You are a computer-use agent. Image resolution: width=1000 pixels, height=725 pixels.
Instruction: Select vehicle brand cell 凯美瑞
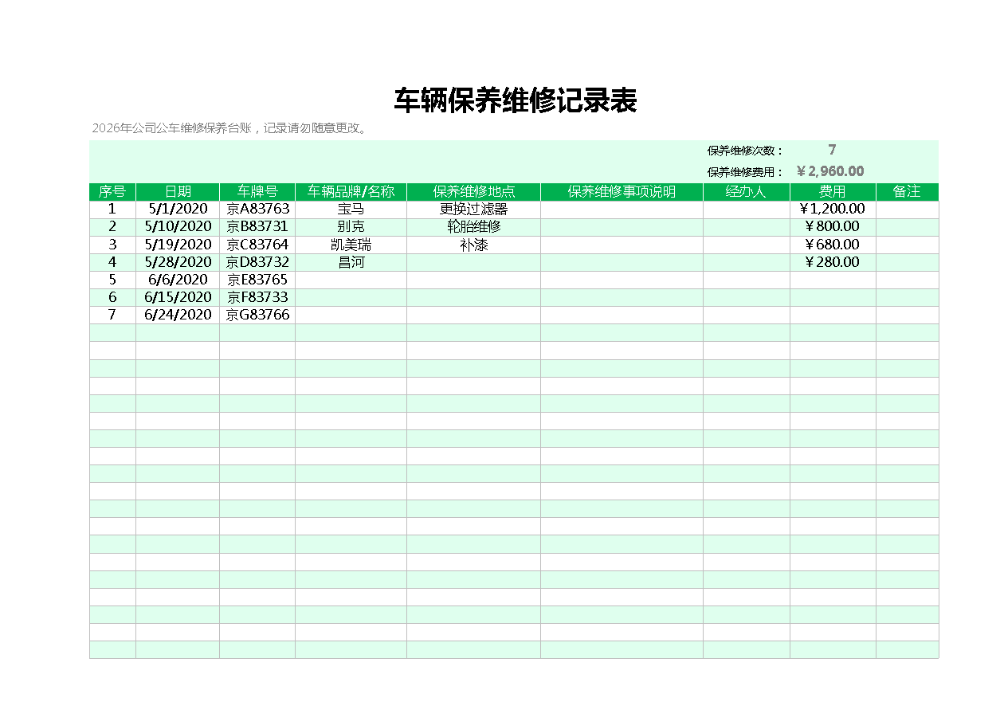351,245
